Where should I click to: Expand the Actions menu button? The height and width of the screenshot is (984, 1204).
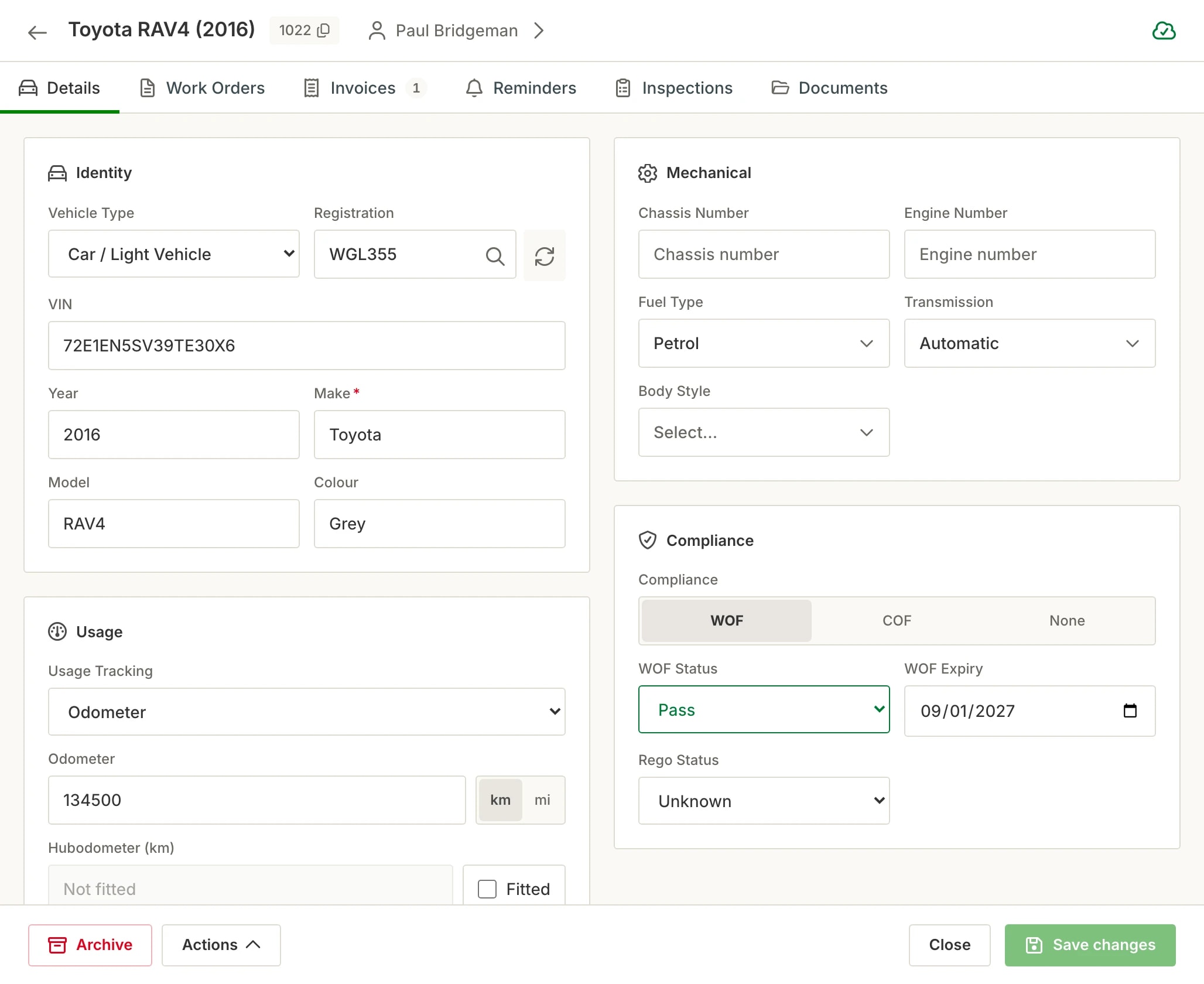click(x=221, y=945)
